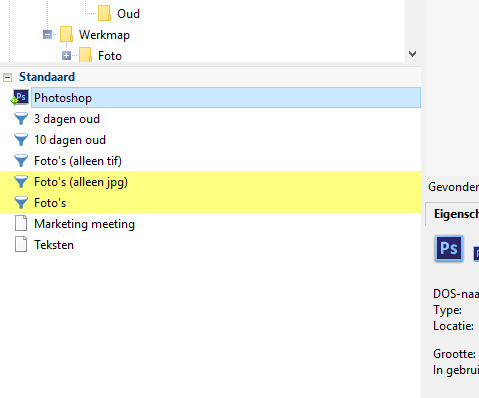This screenshot has height=398, width=479.
Task: Select the Teksten entry
Action: (x=54, y=245)
